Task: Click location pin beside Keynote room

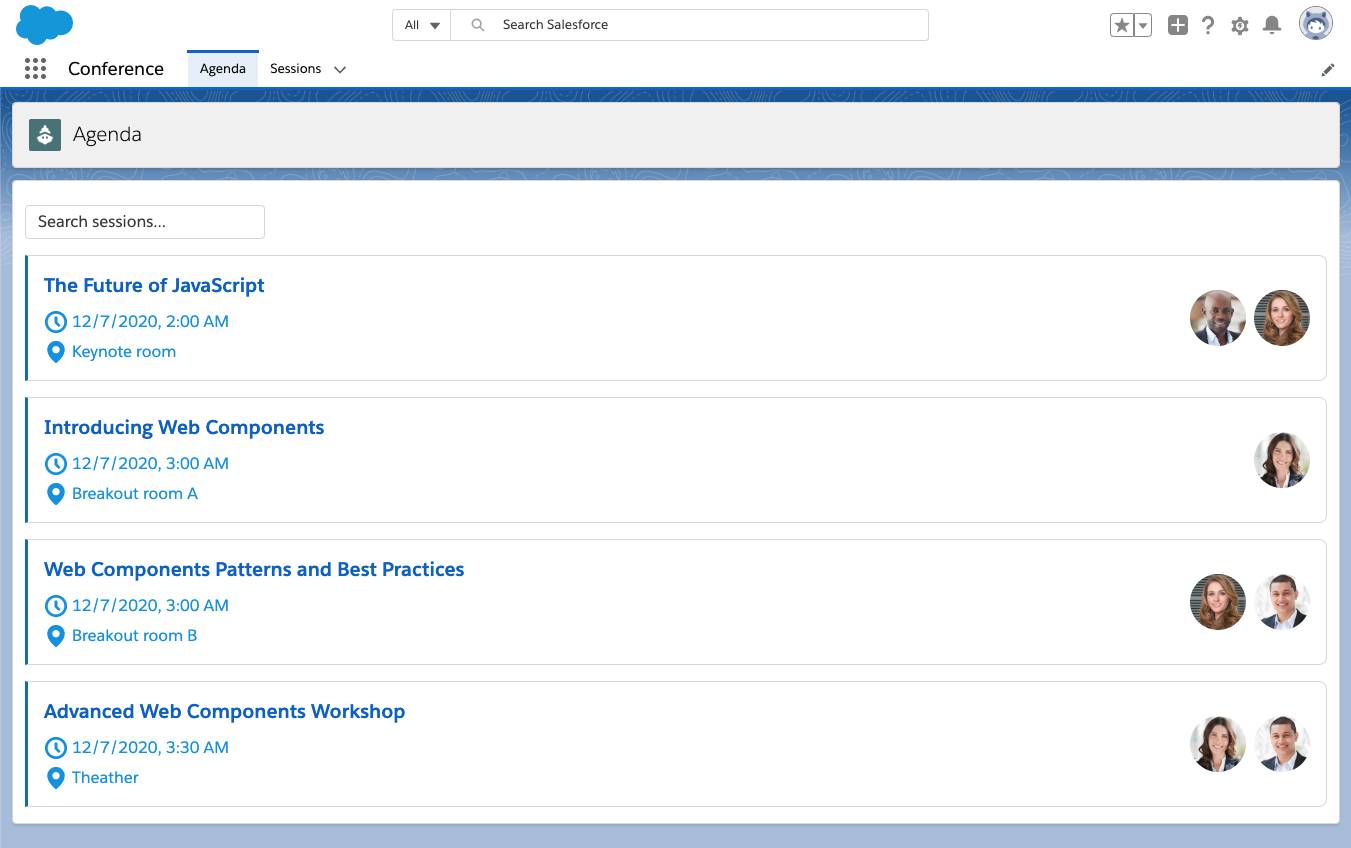Action: [x=56, y=352]
